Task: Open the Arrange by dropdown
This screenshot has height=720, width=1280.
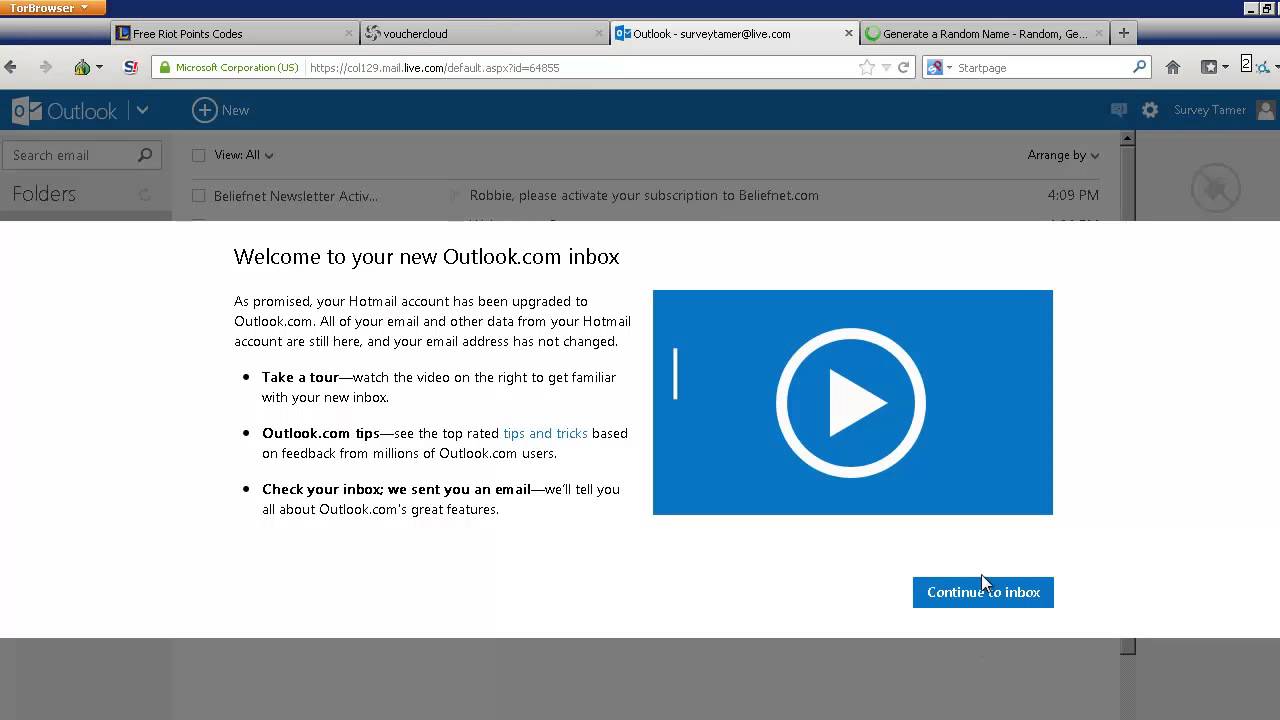Action: [x=1063, y=155]
